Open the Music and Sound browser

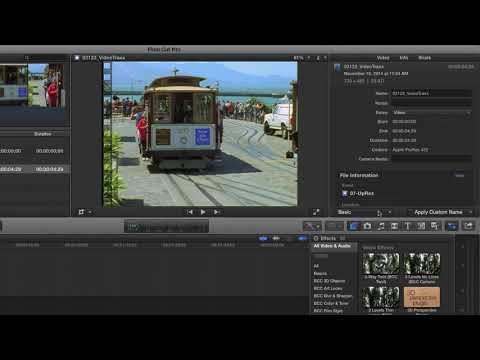(381, 226)
